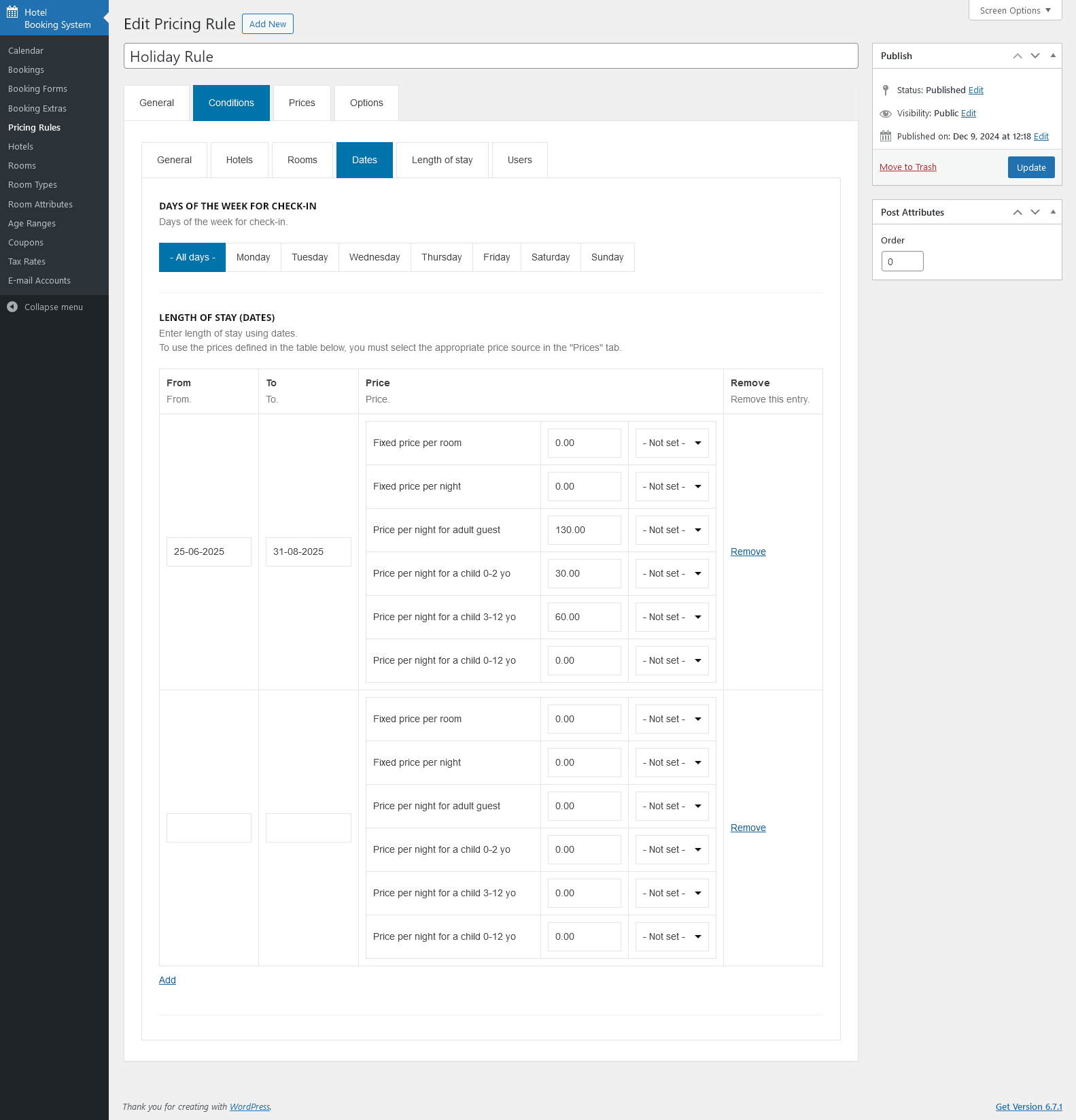Click the Update button
This screenshot has width=1076, height=1120.
[1031, 167]
